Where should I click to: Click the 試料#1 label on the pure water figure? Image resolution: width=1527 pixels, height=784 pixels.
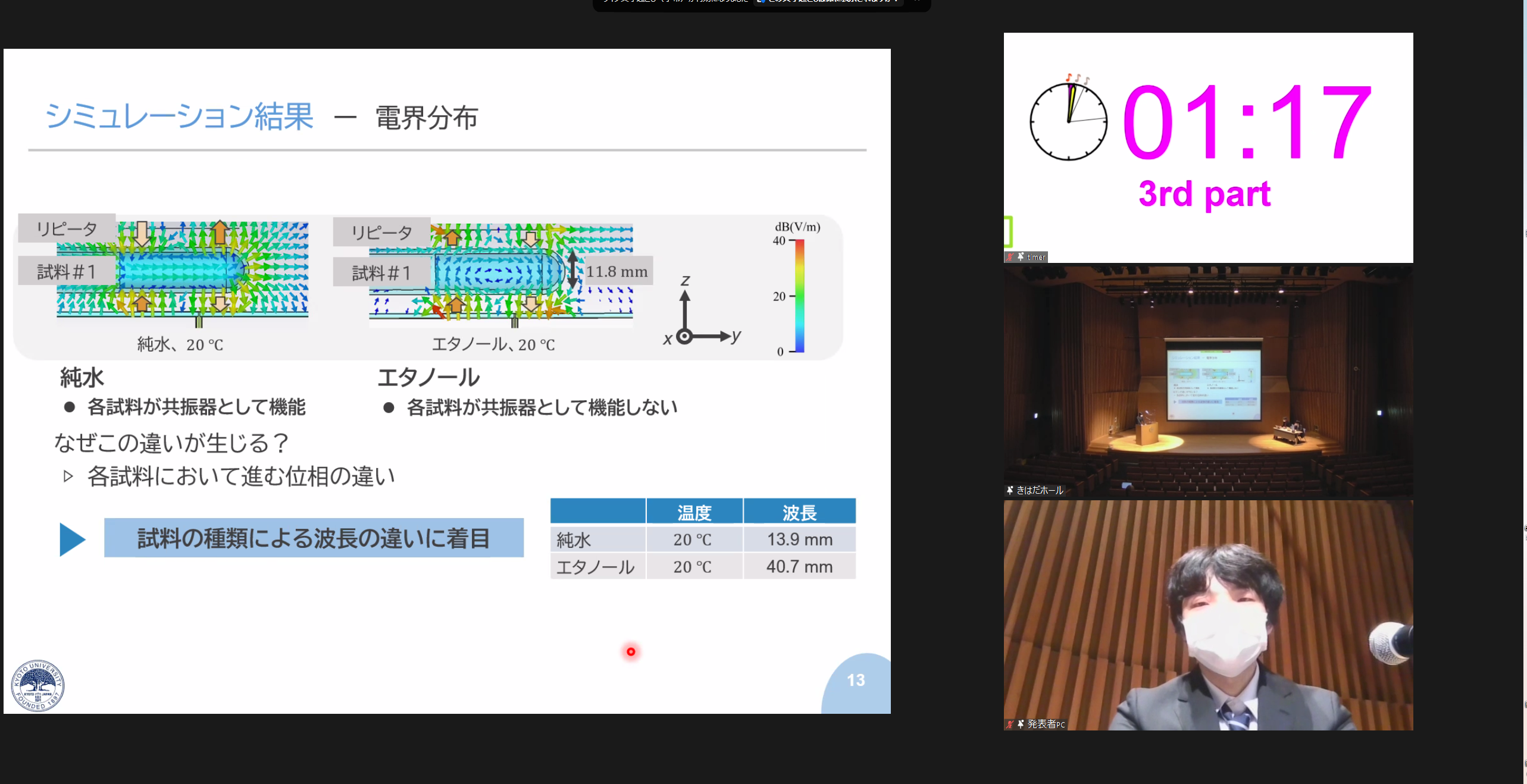coord(67,271)
